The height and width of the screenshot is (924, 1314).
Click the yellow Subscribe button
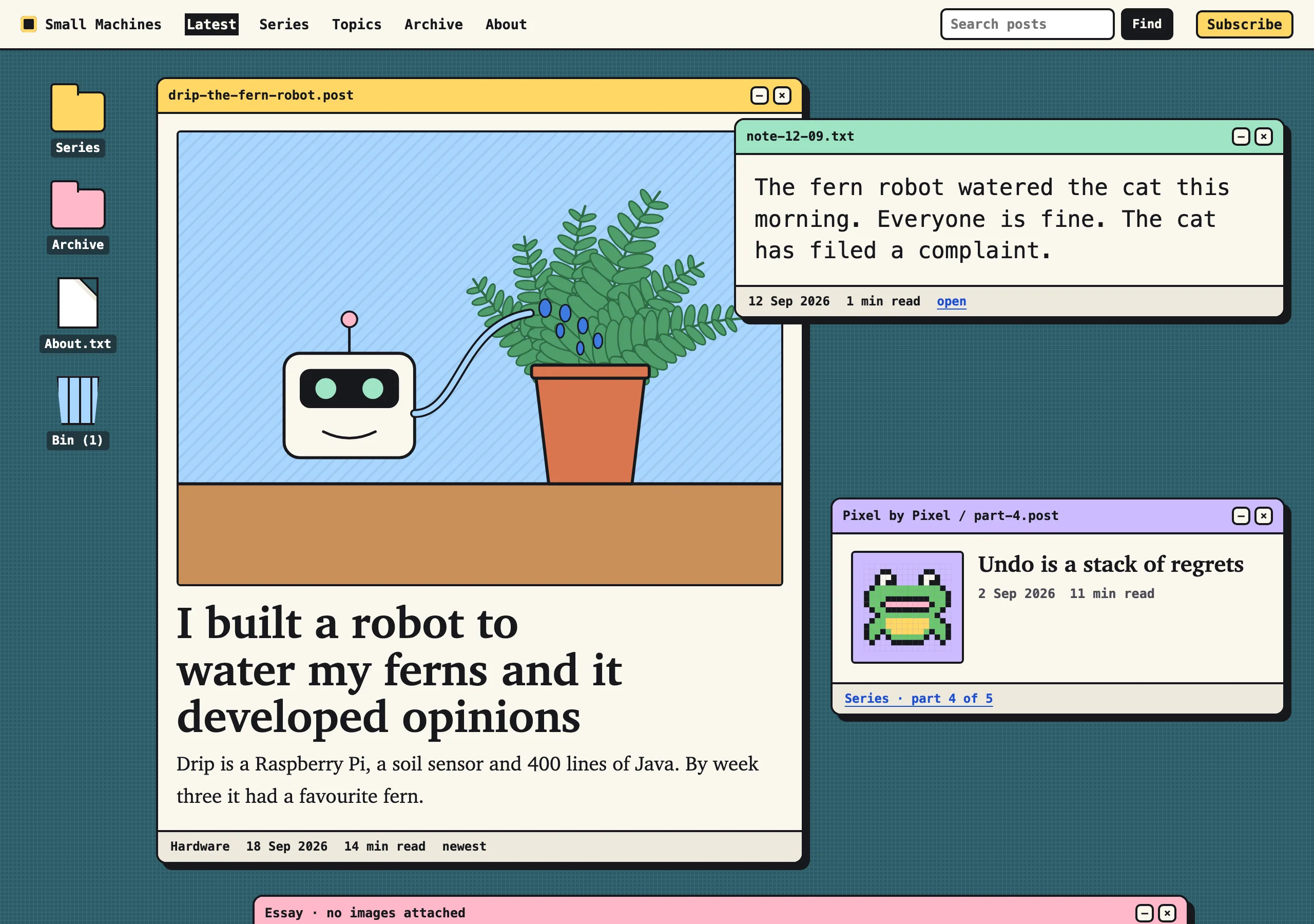1244,24
